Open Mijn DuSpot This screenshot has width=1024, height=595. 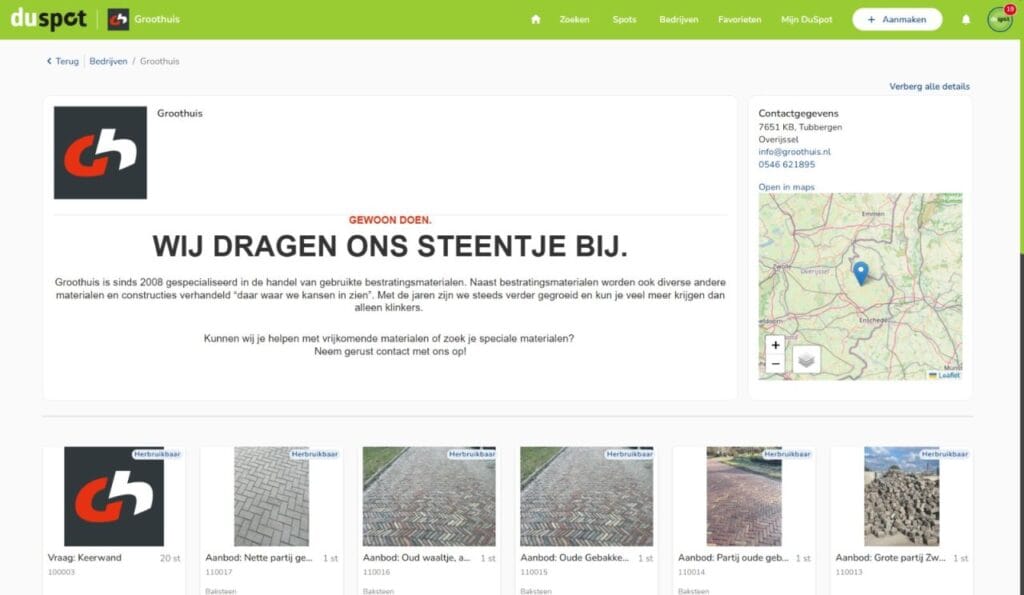[x=807, y=20]
